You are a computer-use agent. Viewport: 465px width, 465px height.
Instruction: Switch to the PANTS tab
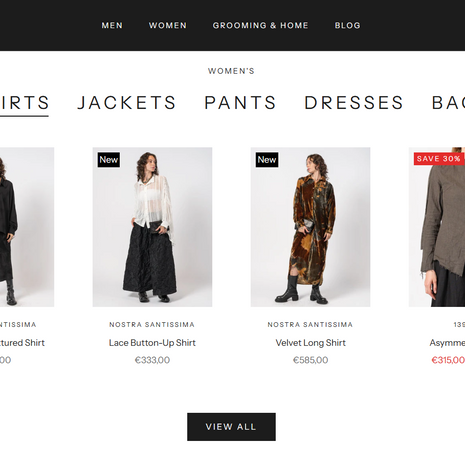pyautogui.click(x=240, y=103)
